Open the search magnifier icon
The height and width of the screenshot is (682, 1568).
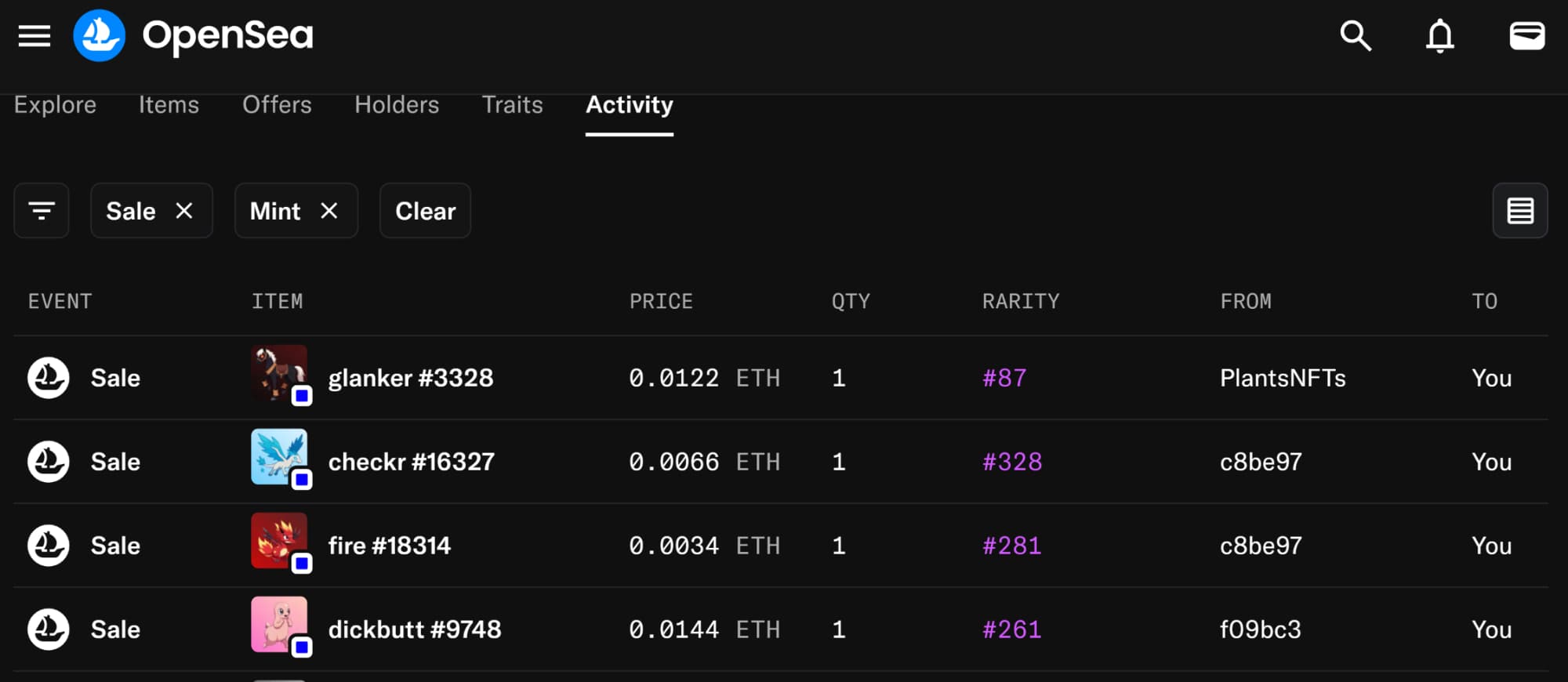(1355, 35)
